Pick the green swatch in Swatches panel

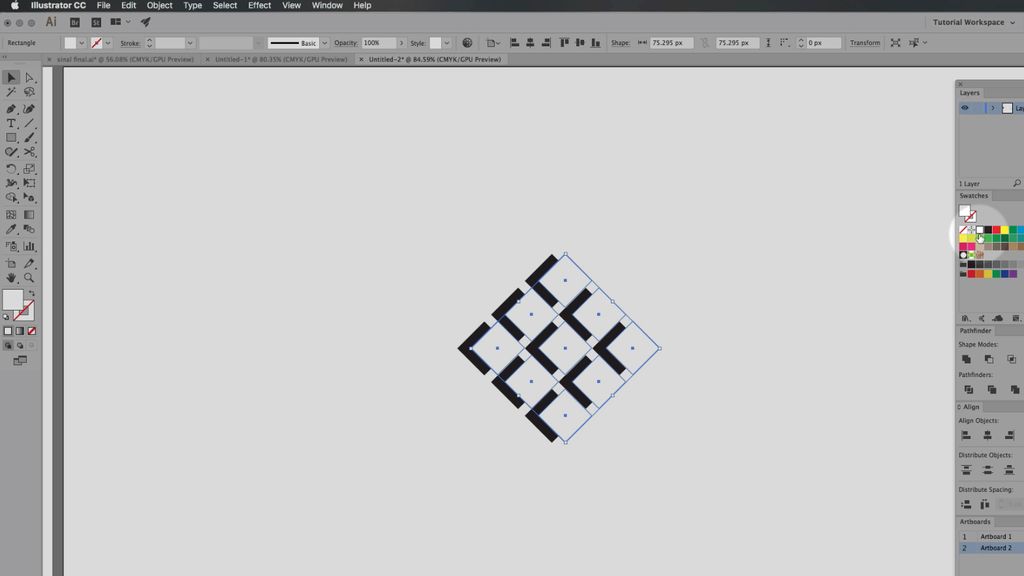(1012, 229)
